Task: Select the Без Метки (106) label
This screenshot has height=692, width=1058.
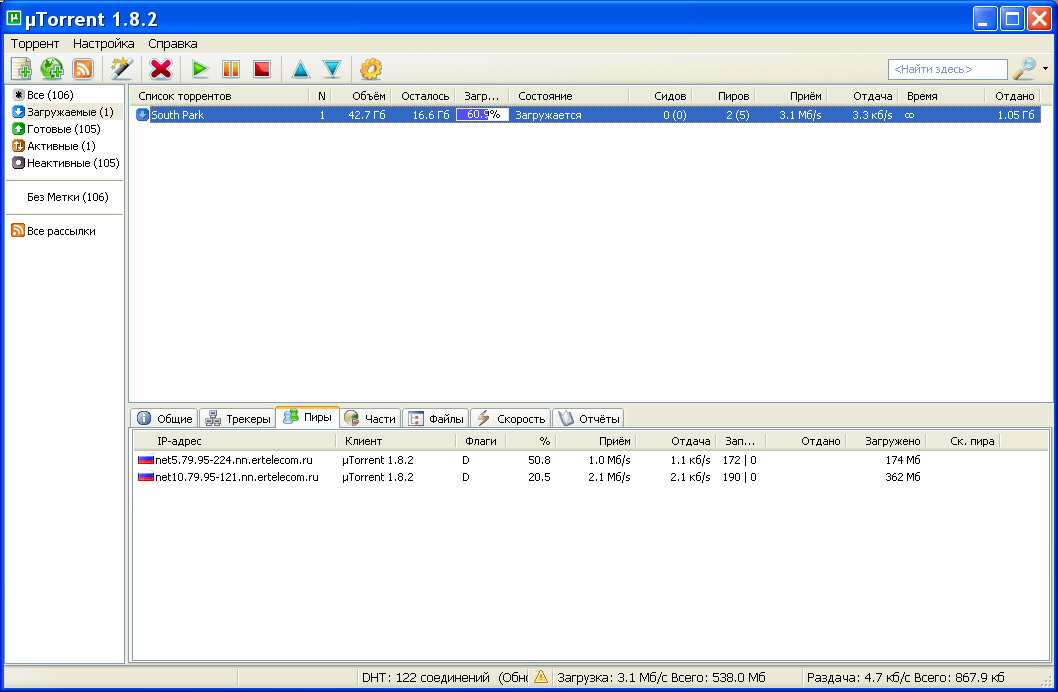Action: (x=67, y=197)
